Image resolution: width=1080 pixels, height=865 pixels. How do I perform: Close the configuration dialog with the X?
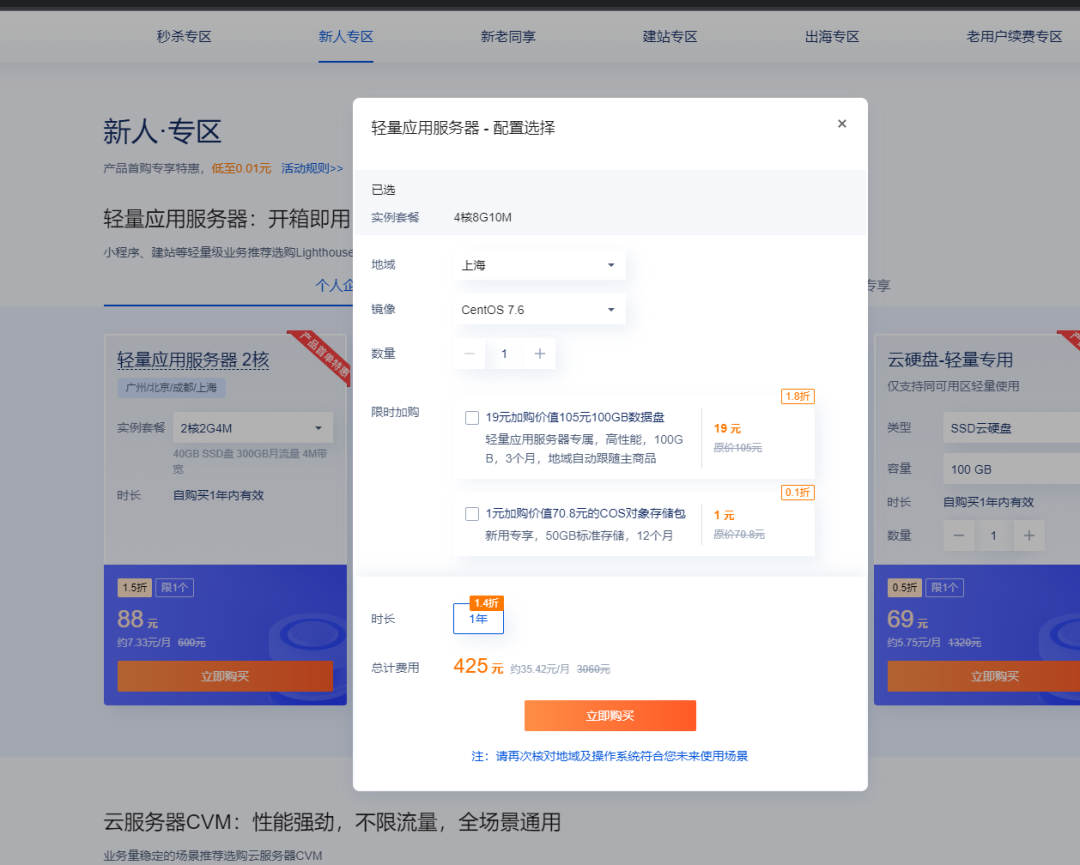pyautogui.click(x=842, y=124)
